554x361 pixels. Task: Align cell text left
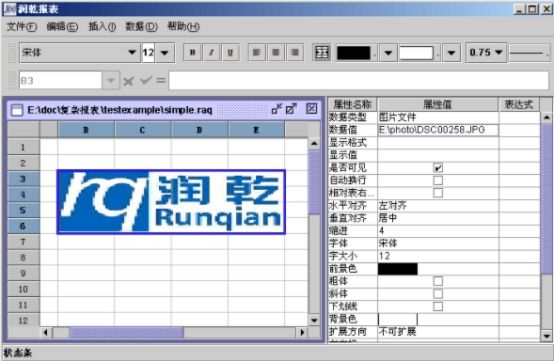coord(257,53)
